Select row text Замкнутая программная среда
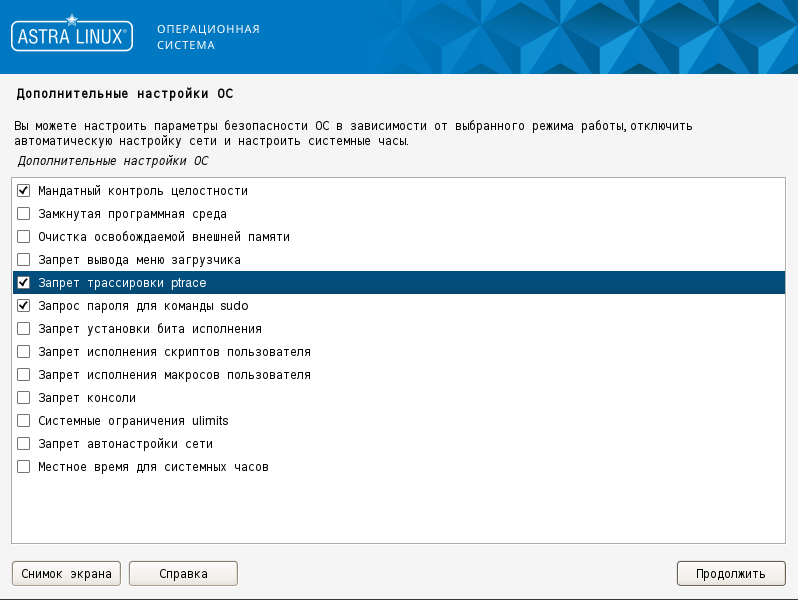Viewport: 798px width, 600px height. [x=132, y=214]
